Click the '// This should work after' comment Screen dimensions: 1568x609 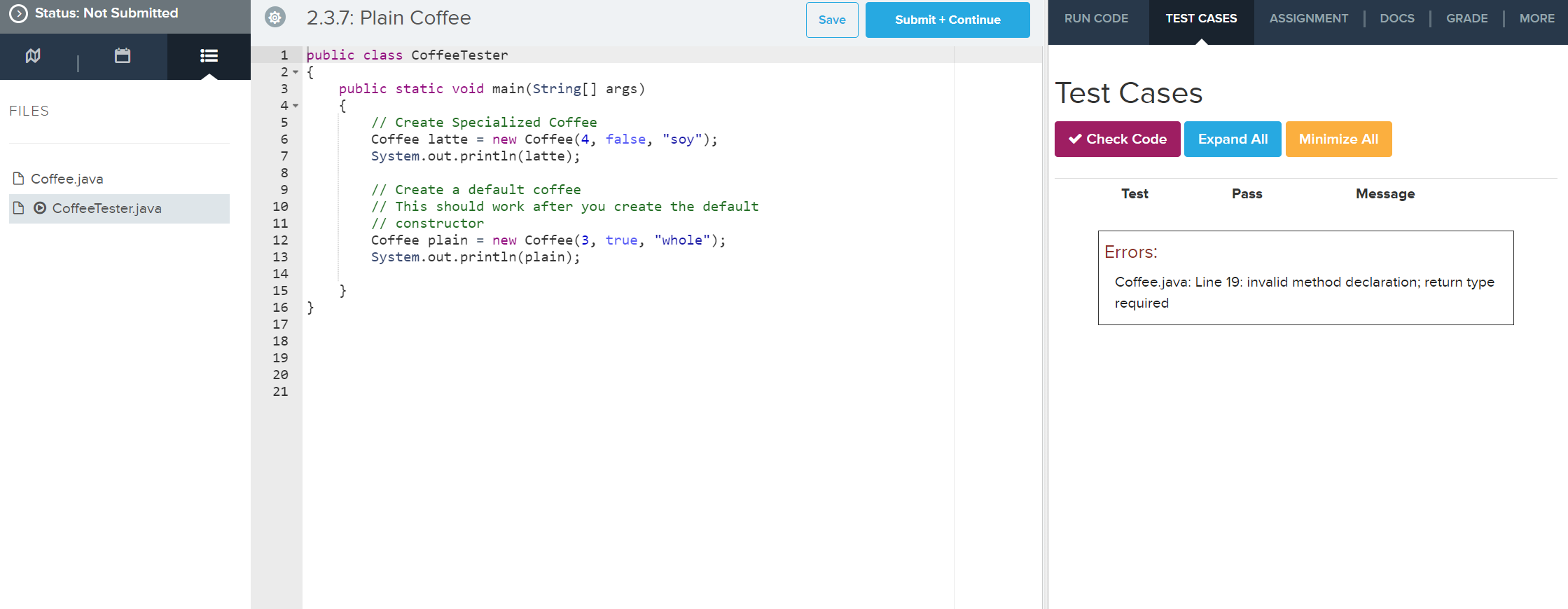(x=564, y=207)
